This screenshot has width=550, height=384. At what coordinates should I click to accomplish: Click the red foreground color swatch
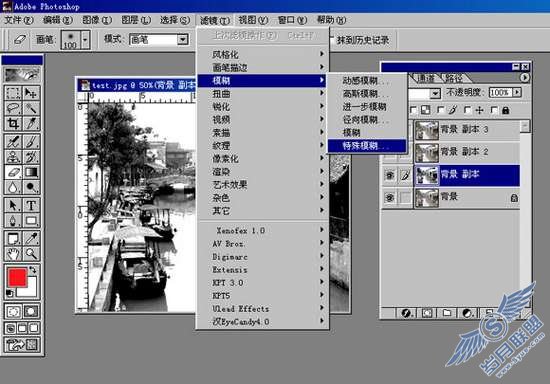(17, 277)
